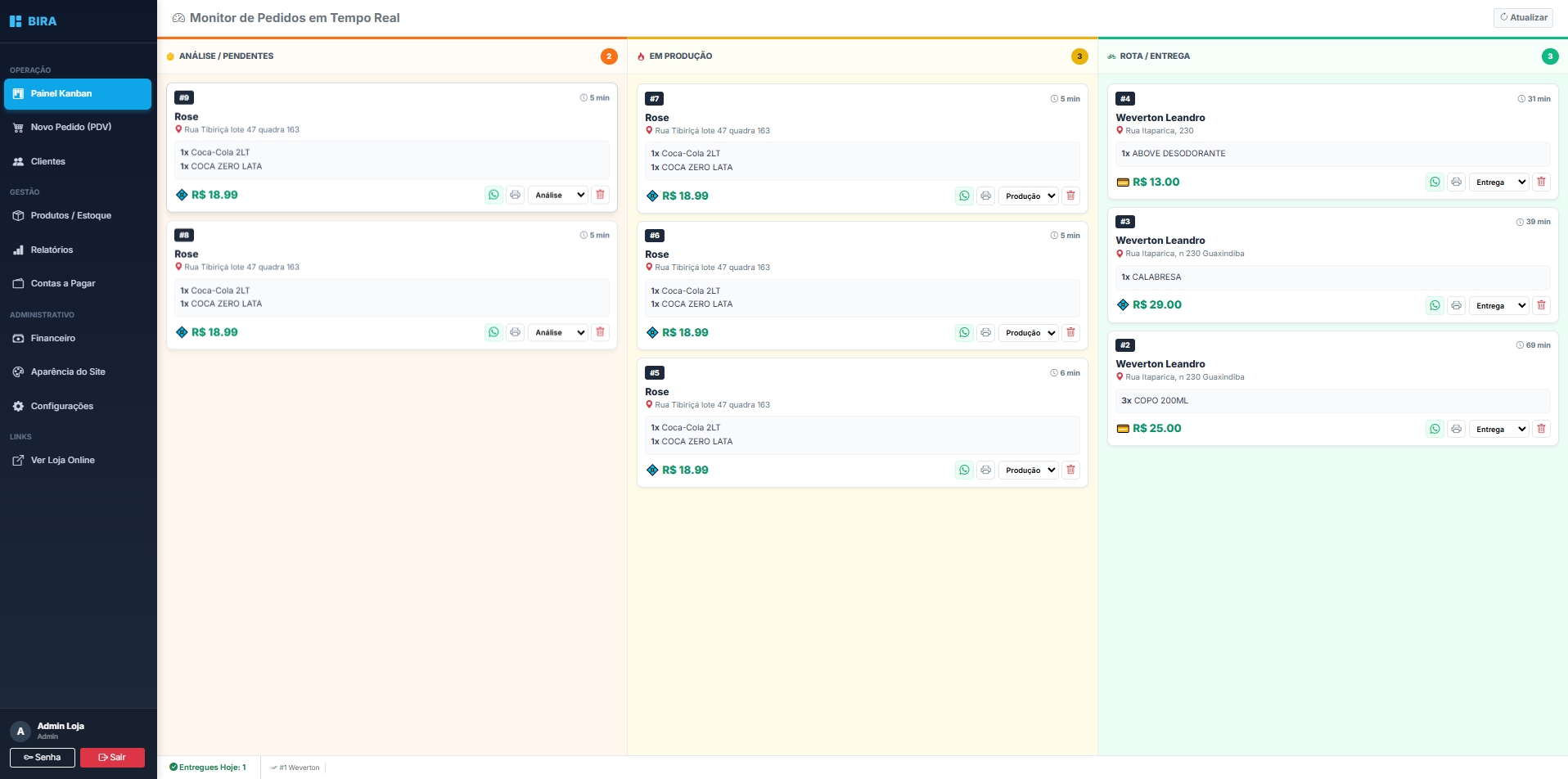Print order #3 using printer icon
This screenshot has width=1568, height=779.
(1456, 305)
